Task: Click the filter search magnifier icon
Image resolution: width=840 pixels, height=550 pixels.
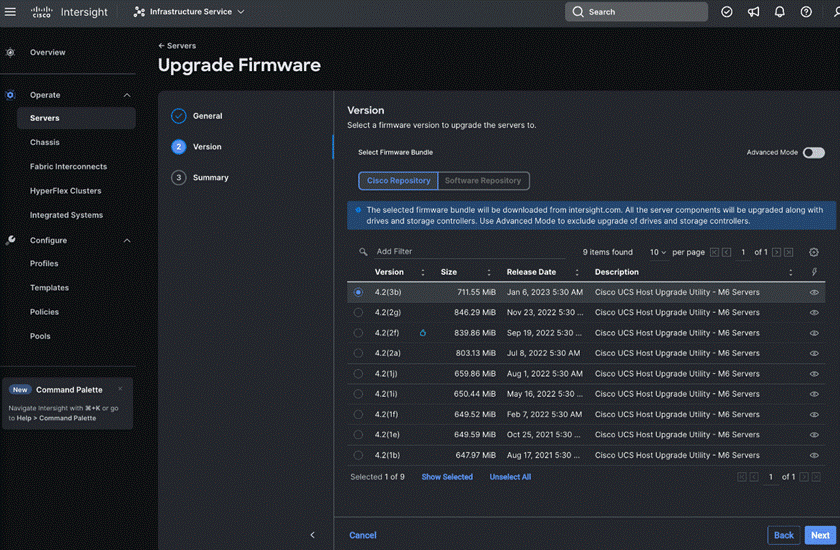Action: pyautogui.click(x=363, y=251)
